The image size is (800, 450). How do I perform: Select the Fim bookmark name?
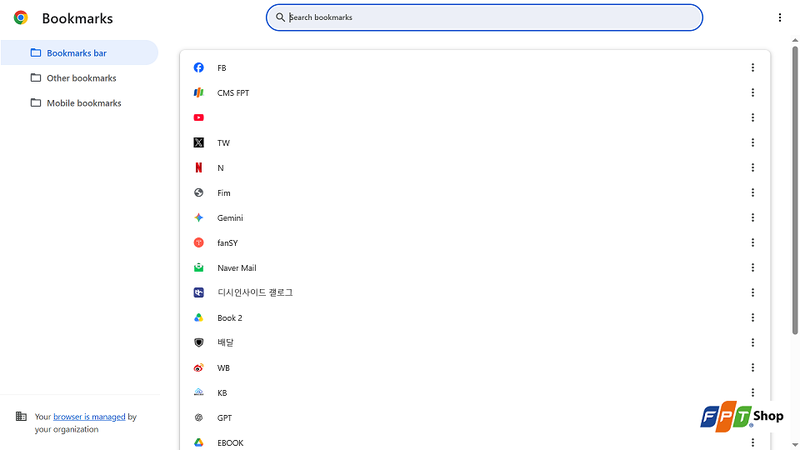tap(223, 193)
